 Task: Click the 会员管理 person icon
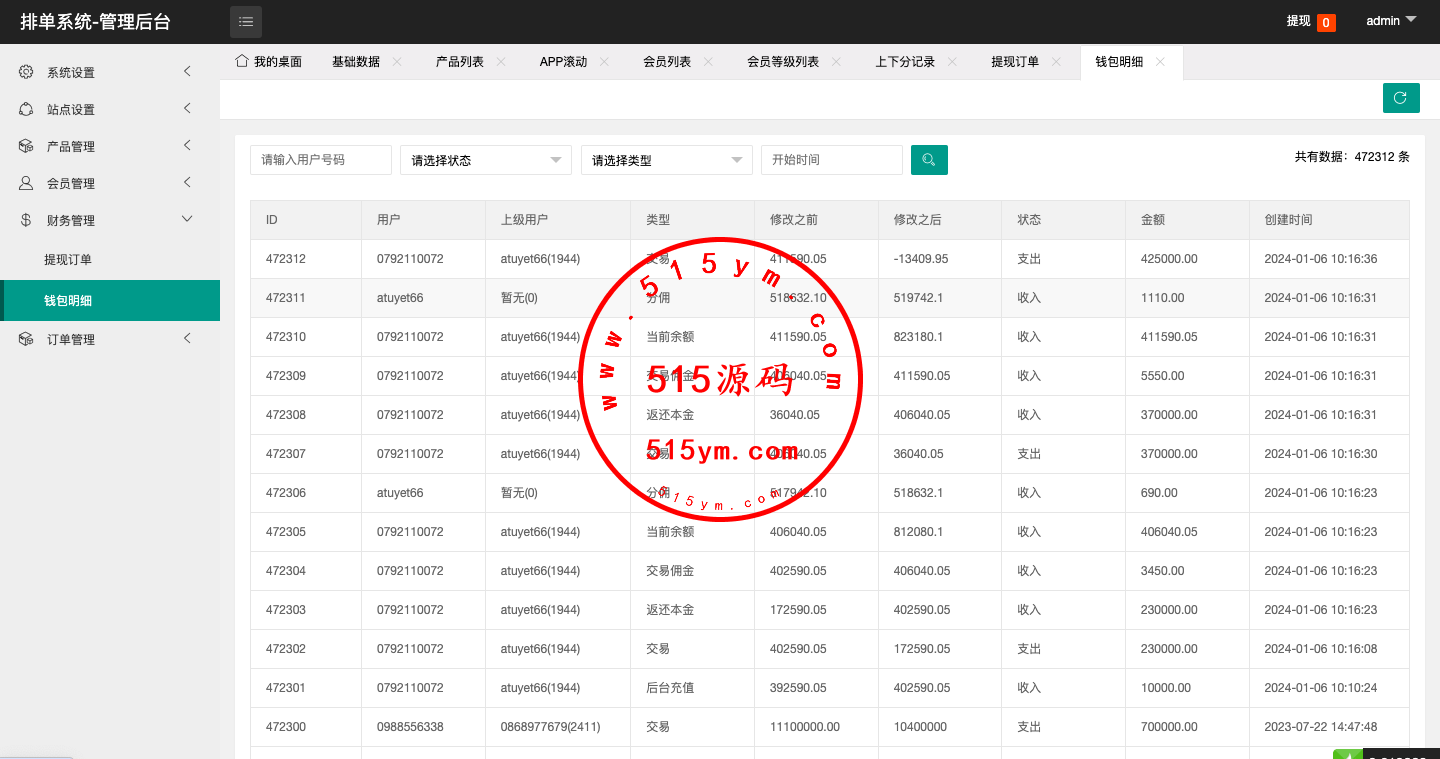pyautogui.click(x=26, y=183)
